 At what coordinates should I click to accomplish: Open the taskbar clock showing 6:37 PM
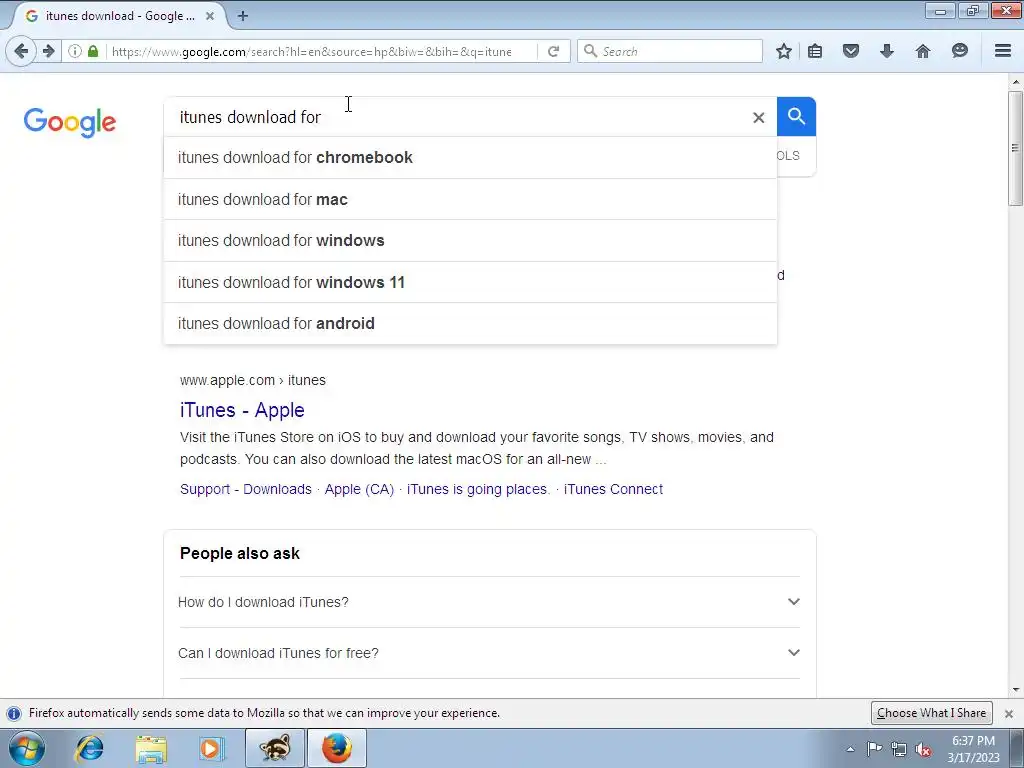(x=973, y=749)
